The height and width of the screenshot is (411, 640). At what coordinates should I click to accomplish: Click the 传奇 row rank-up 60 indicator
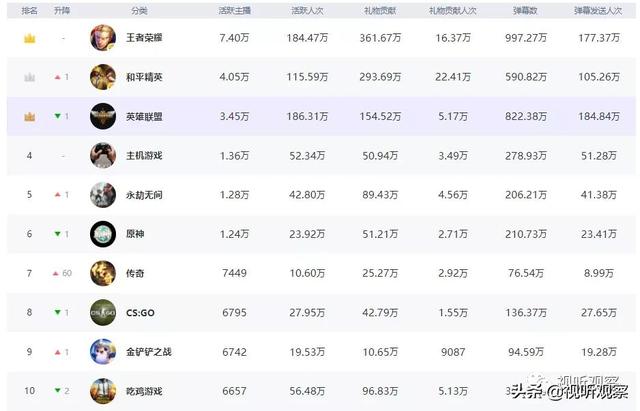click(x=63, y=273)
